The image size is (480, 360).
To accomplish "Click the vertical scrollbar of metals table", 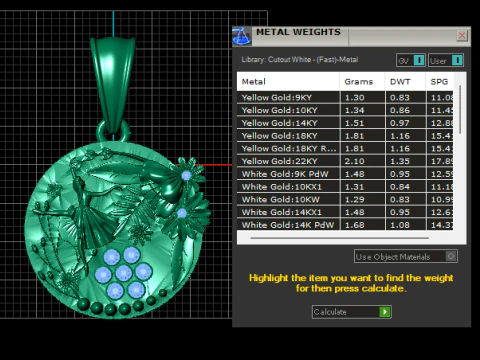I will pyautogui.click(x=460, y=110).
